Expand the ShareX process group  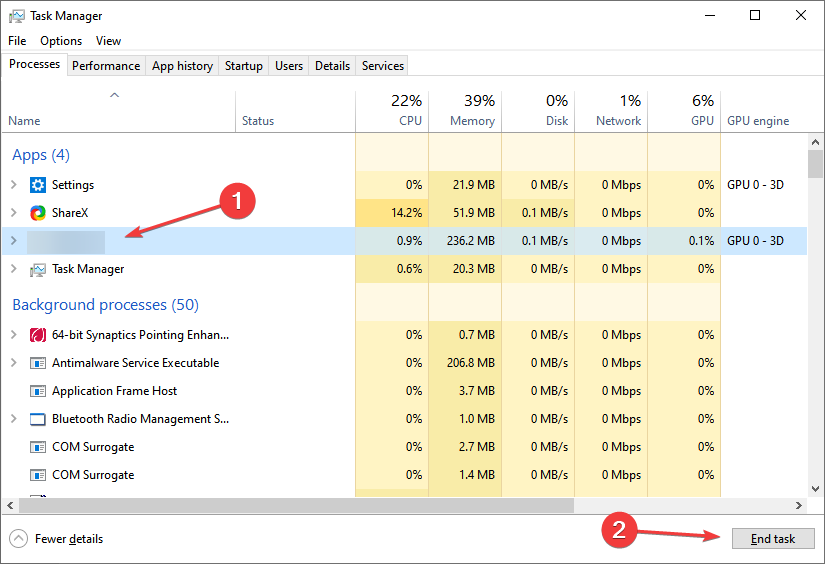(13, 213)
